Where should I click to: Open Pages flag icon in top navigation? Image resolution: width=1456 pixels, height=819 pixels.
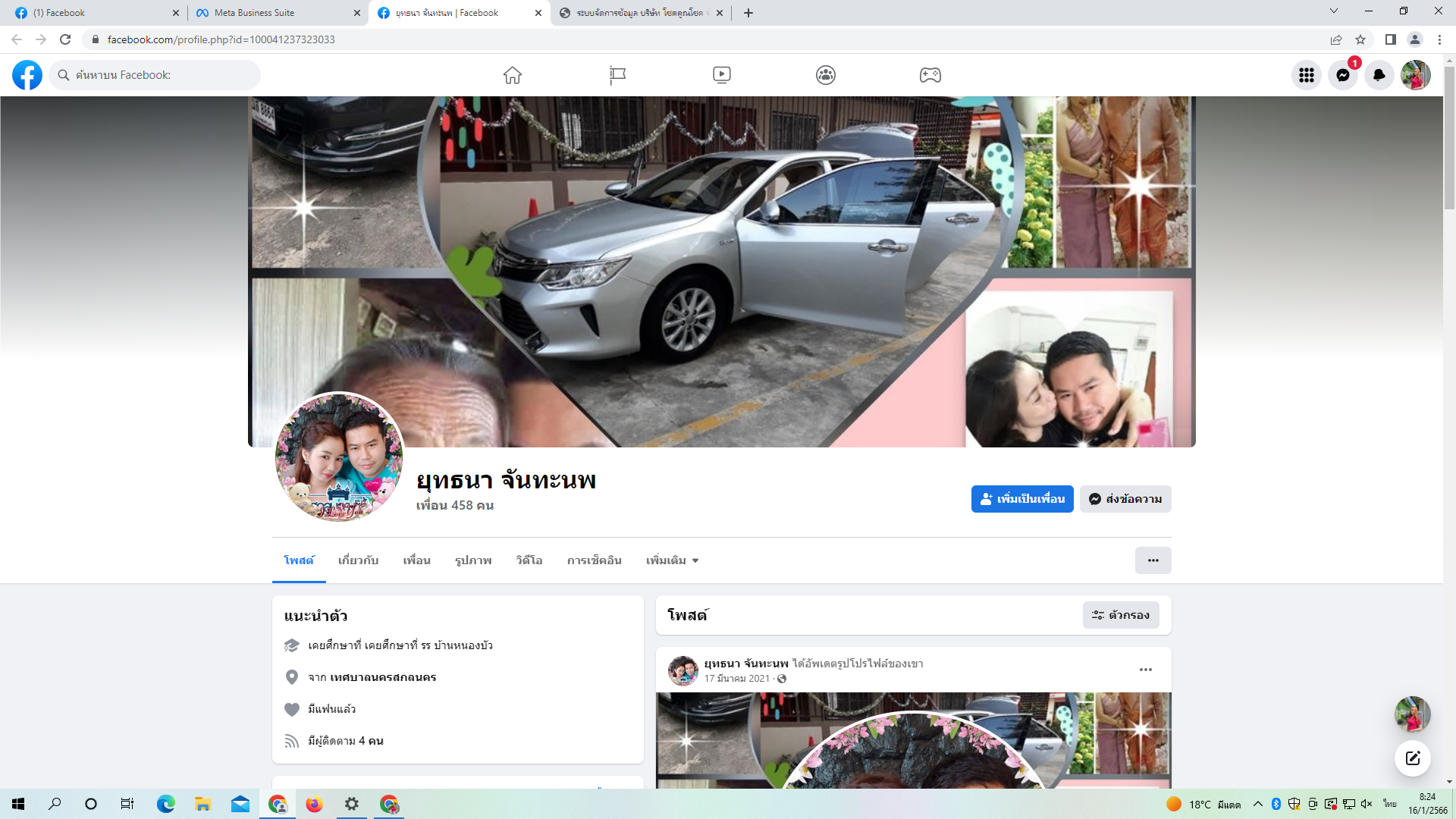(617, 75)
